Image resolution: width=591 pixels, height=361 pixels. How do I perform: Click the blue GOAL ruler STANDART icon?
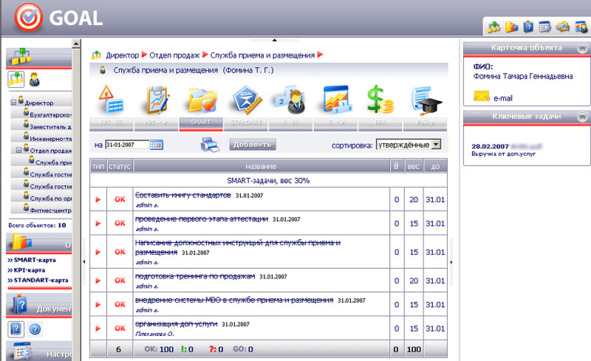point(247,100)
